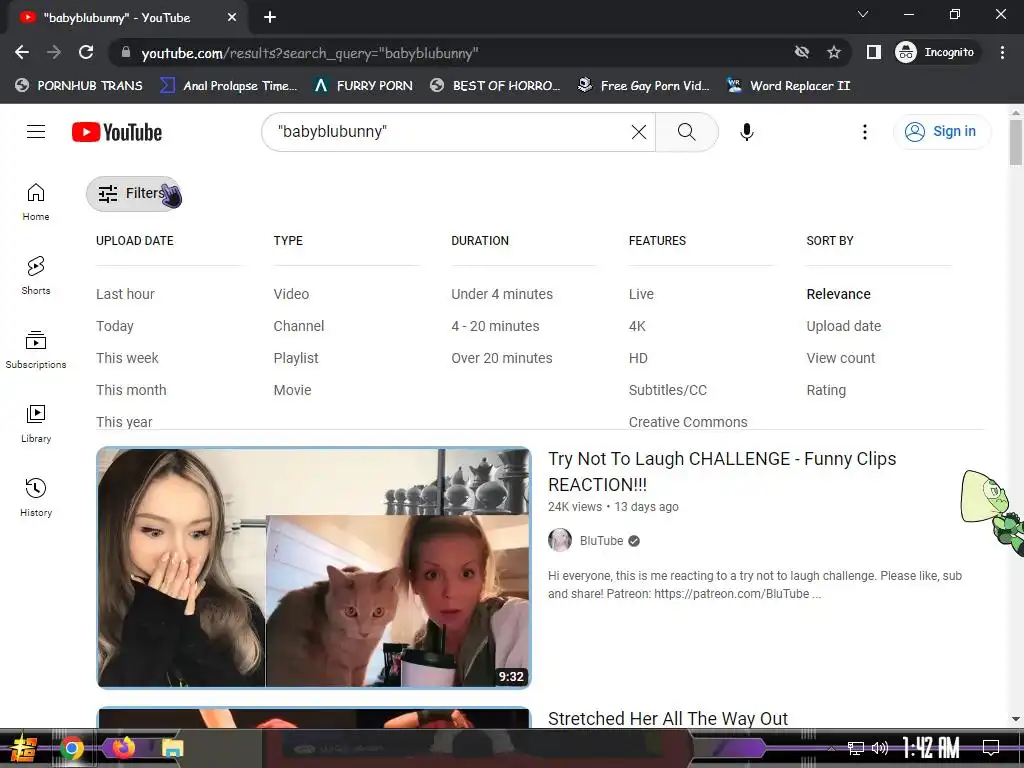Open the BluTube channel link

click(601, 541)
